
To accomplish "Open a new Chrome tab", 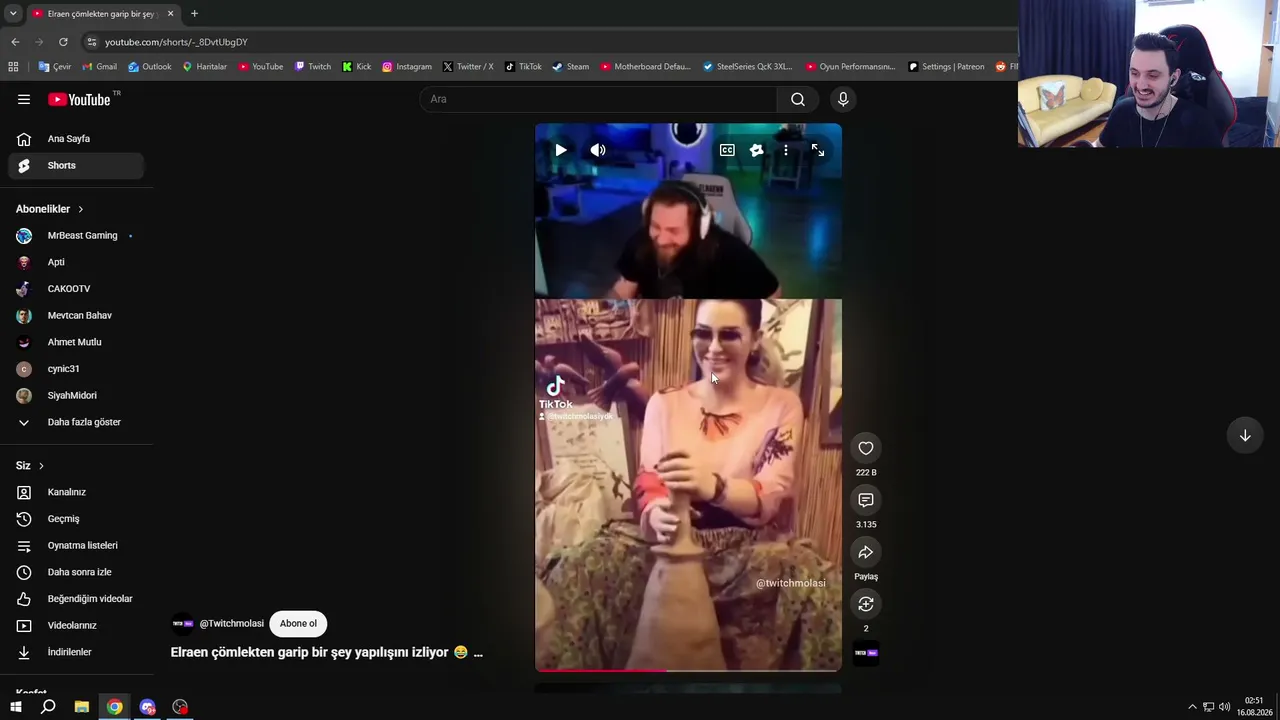I will [194, 14].
